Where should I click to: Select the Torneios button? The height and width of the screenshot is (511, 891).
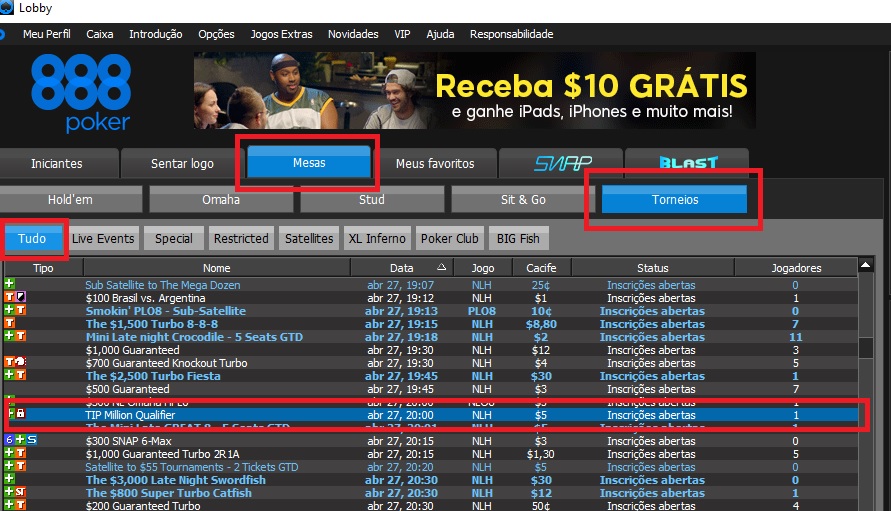[675, 200]
